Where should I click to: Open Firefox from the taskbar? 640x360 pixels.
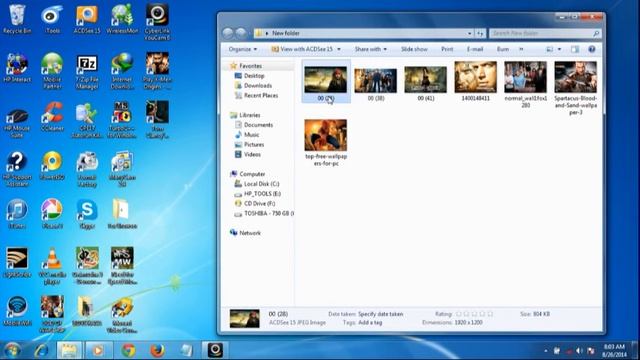coord(157,350)
